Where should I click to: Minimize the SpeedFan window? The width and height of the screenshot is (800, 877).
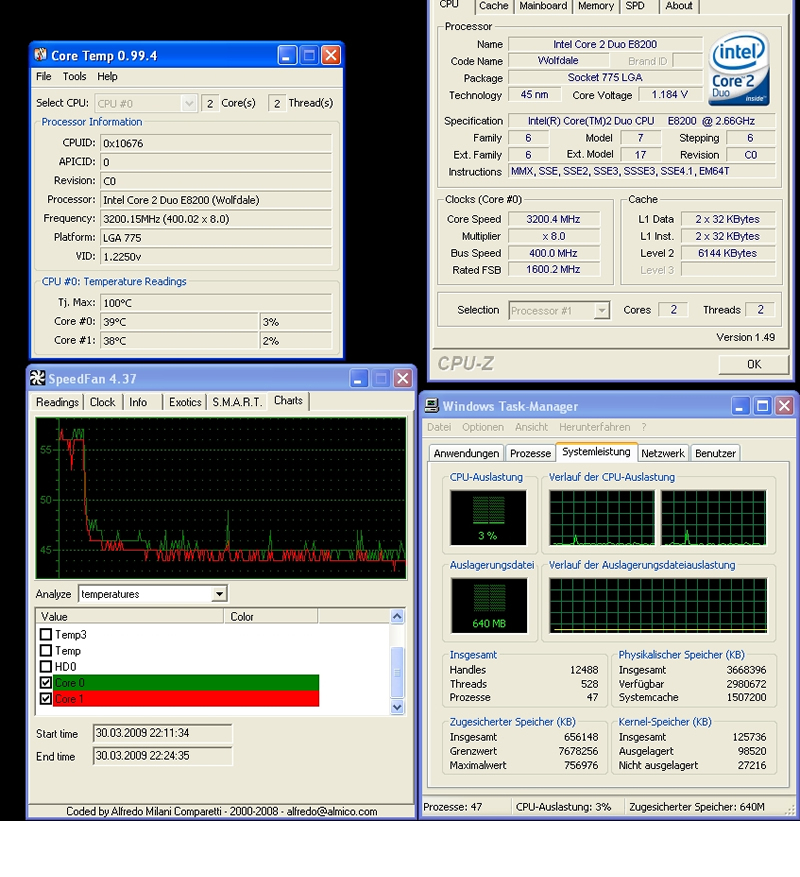click(359, 379)
